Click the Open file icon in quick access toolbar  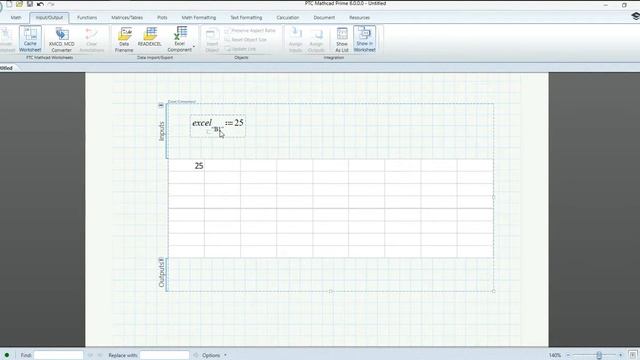tap(19, 4)
